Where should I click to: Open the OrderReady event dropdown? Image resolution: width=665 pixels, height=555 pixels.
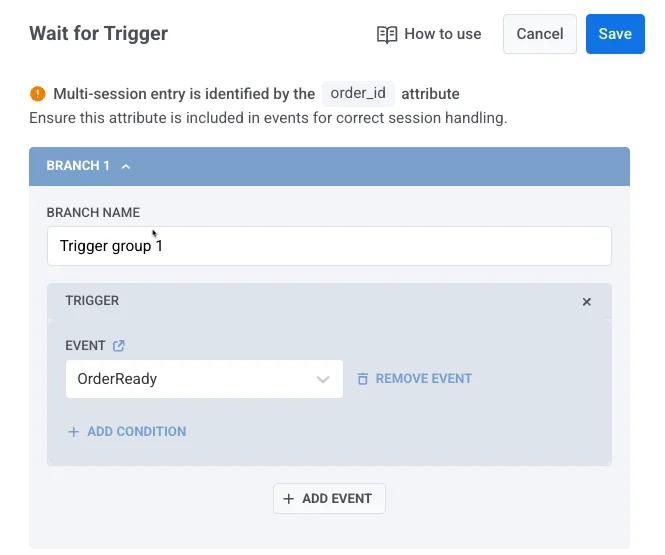pos(190,379)
